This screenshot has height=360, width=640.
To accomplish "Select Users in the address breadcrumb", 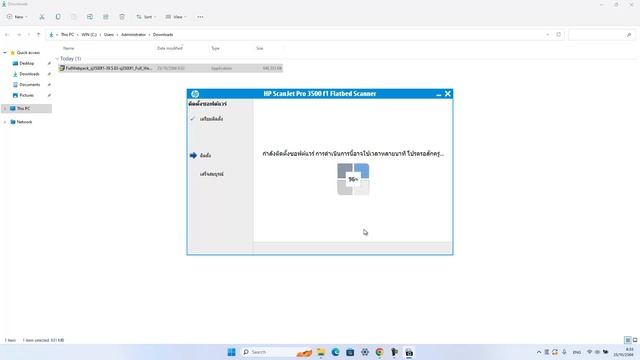I will coord(109,35).
